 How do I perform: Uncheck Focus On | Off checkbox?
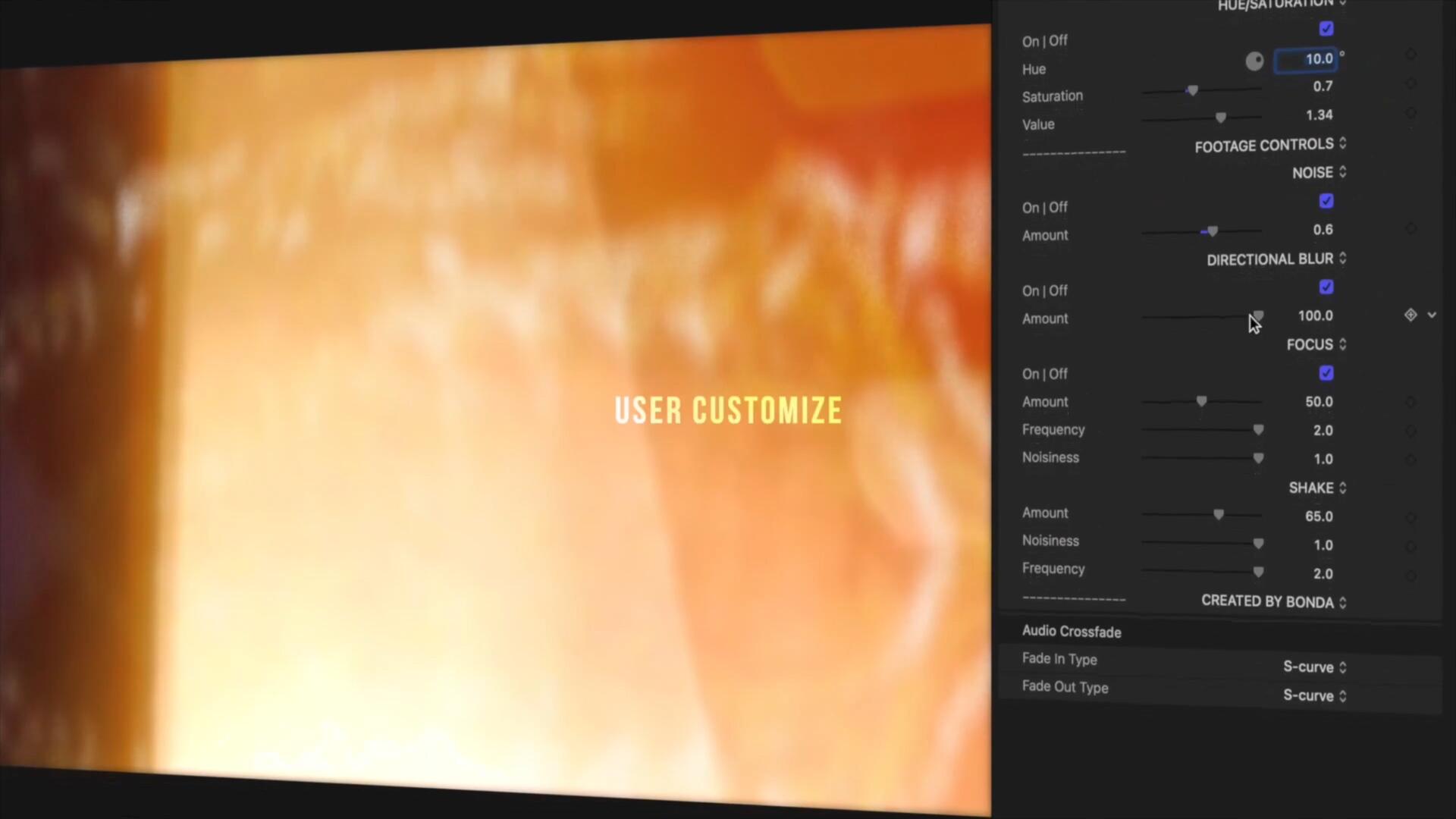1326,373
